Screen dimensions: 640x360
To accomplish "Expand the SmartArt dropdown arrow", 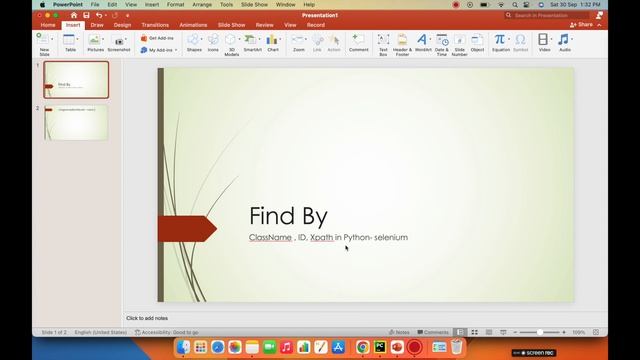I will click(260, 39).
